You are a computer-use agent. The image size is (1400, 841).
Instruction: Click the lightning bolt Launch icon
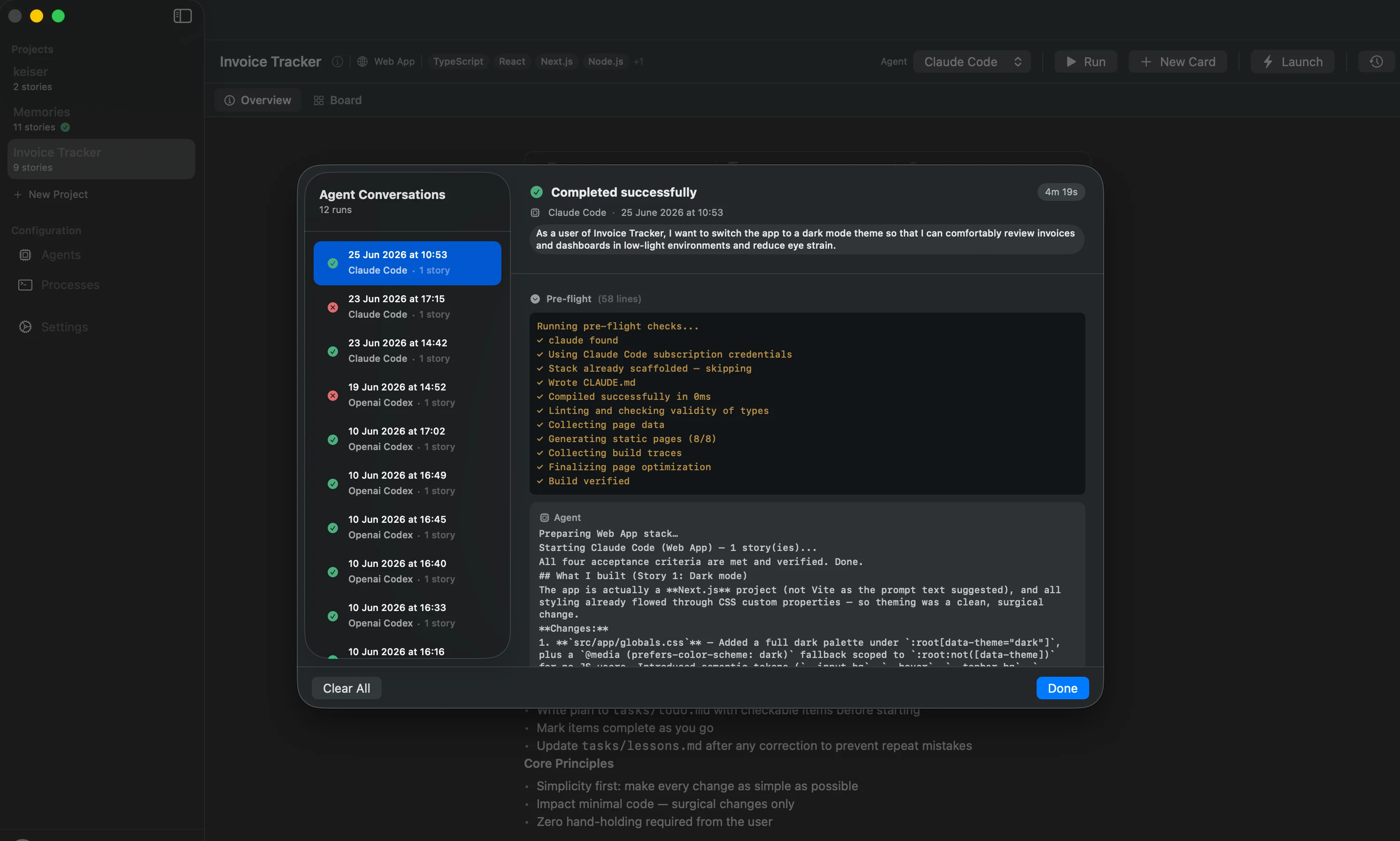click(x=1268, y=62)
